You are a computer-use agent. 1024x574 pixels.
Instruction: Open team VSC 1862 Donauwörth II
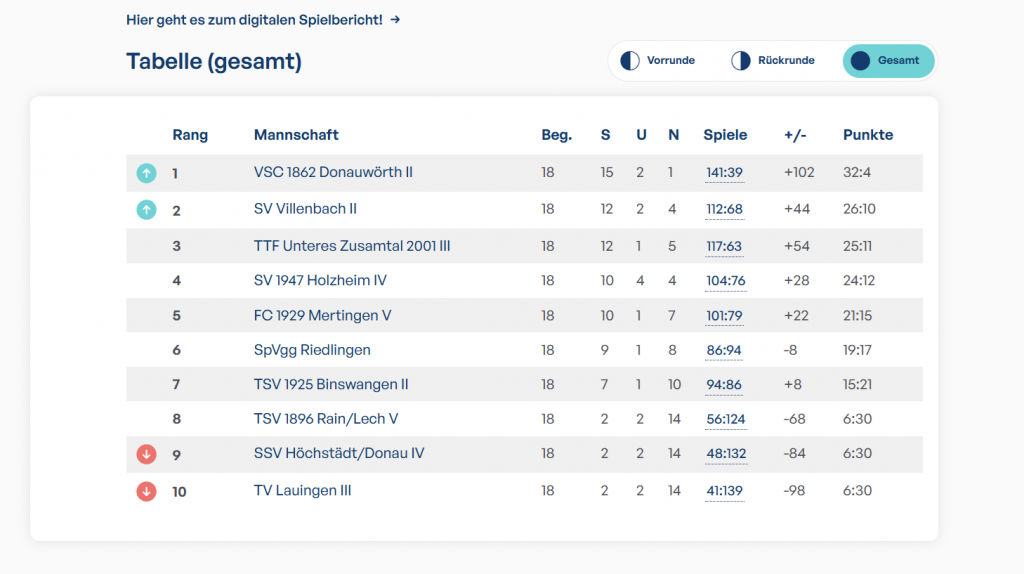coord(333,172)
